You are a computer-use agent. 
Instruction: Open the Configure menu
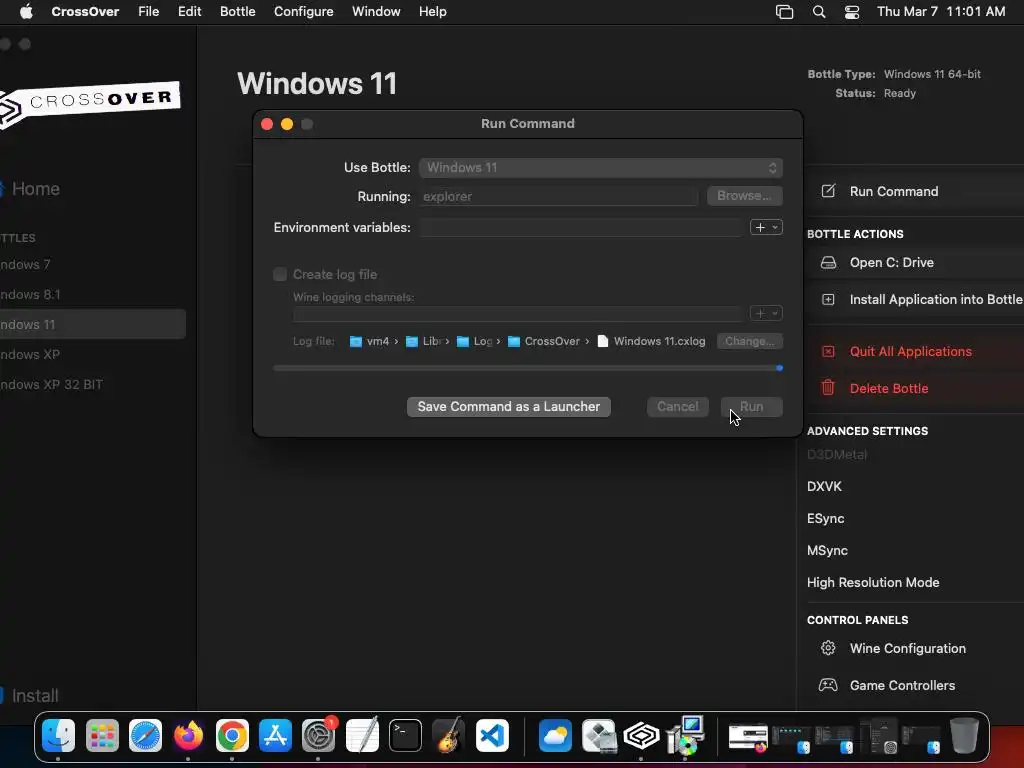click(x=304, y=12)
